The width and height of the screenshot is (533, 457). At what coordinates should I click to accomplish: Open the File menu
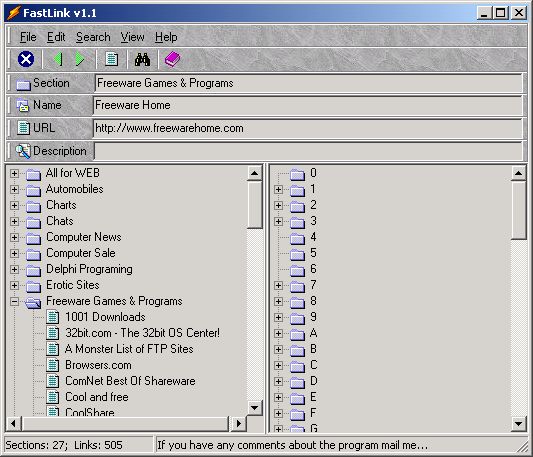pos(28,37)
